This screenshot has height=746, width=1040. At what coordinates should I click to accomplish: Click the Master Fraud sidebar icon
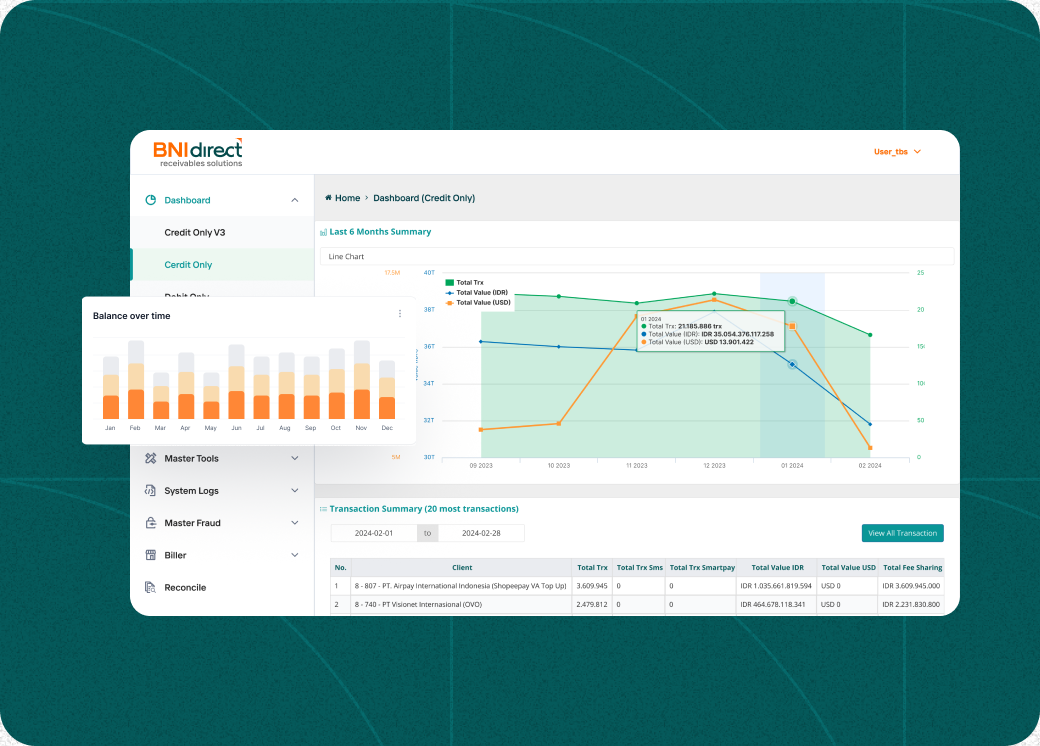click(151, 523)
